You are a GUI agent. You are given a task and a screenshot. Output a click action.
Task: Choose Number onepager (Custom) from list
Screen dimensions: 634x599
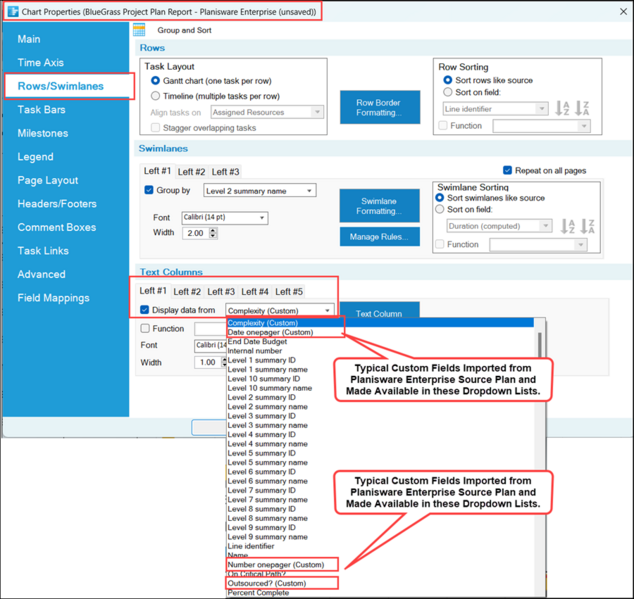coord(276,565)
